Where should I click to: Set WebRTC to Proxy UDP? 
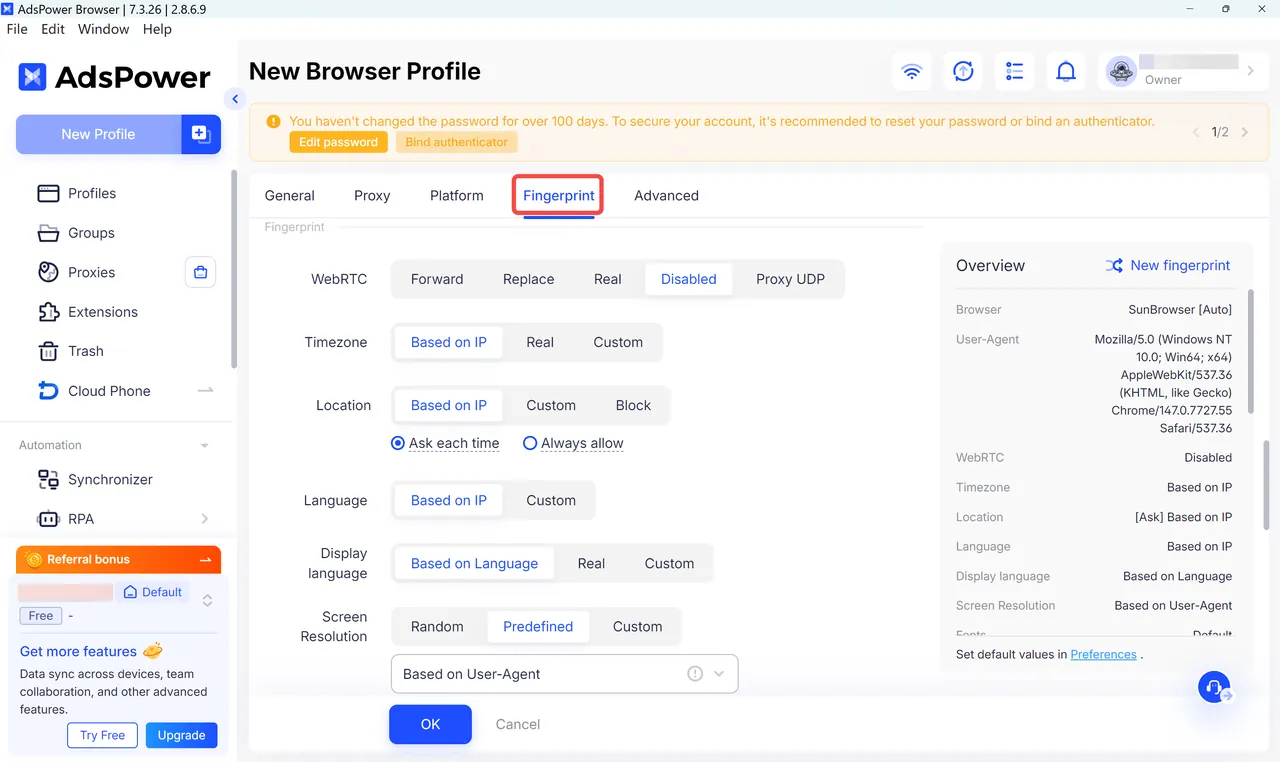[790, 279]
